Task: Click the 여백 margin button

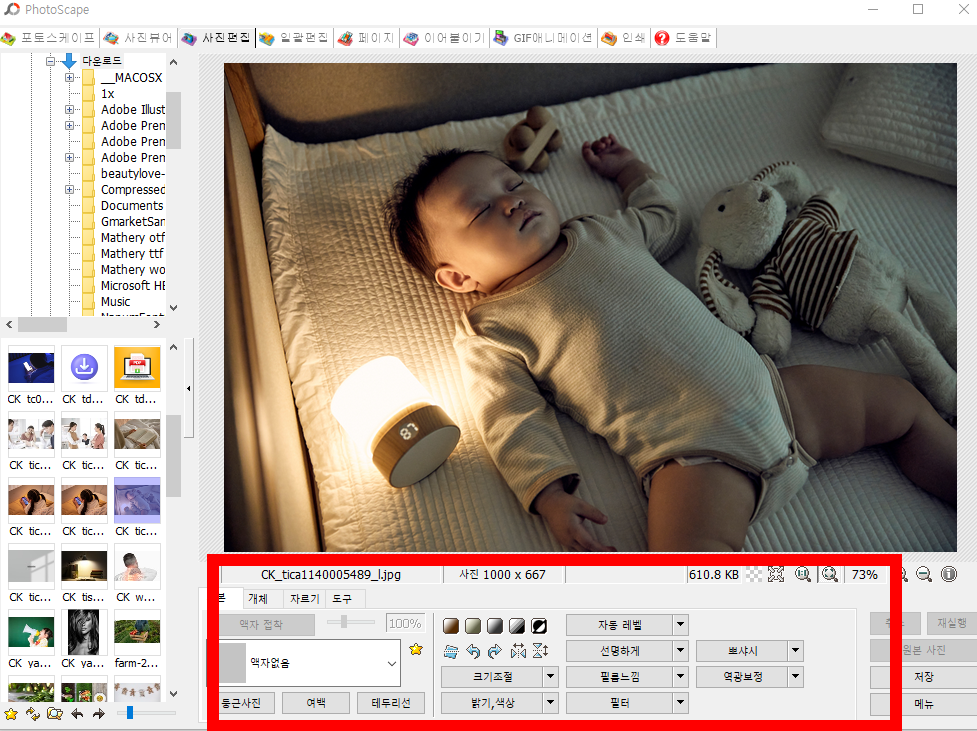Action: 316,703
